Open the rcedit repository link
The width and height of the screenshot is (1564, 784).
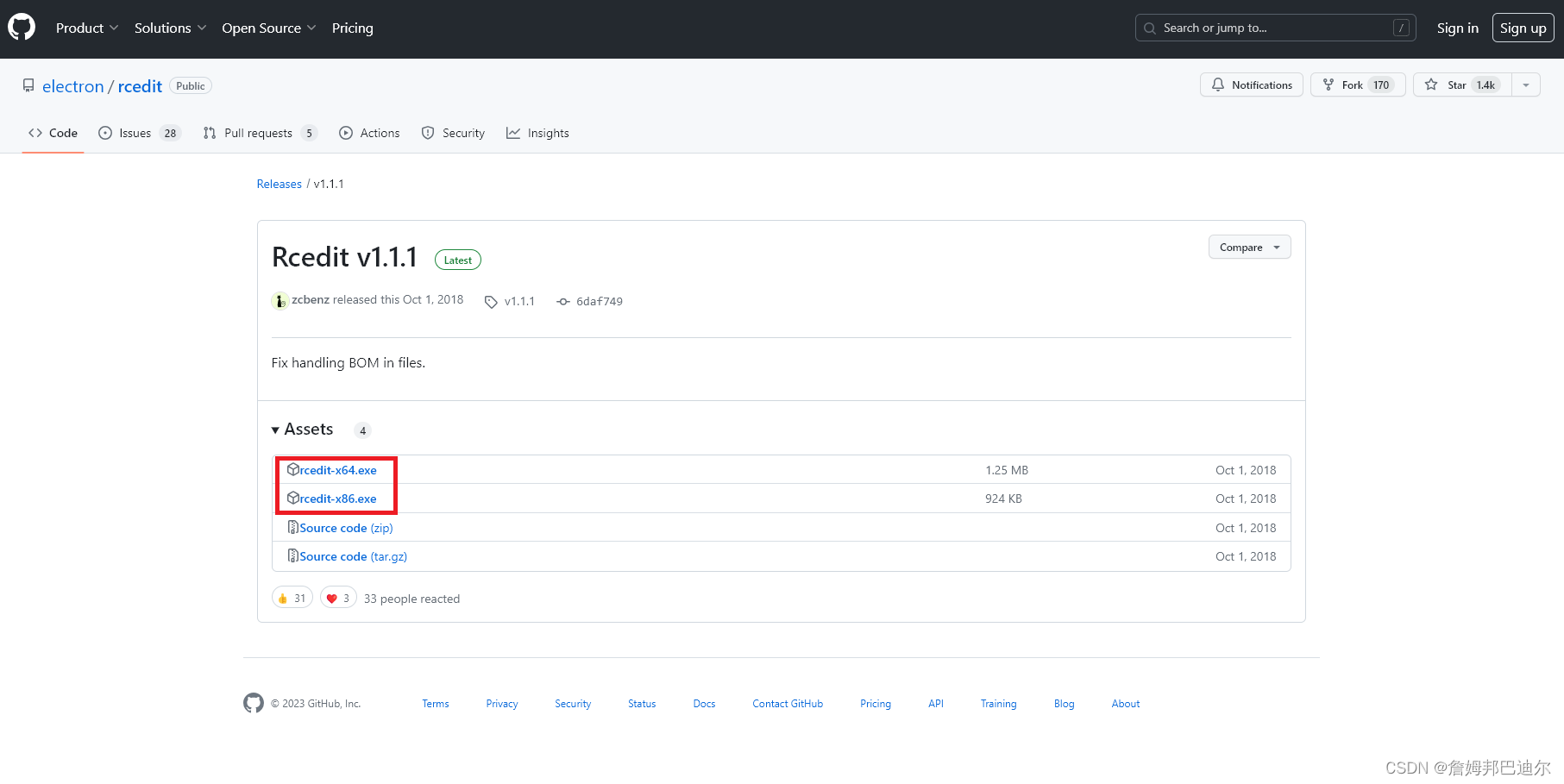click(140, 86)
